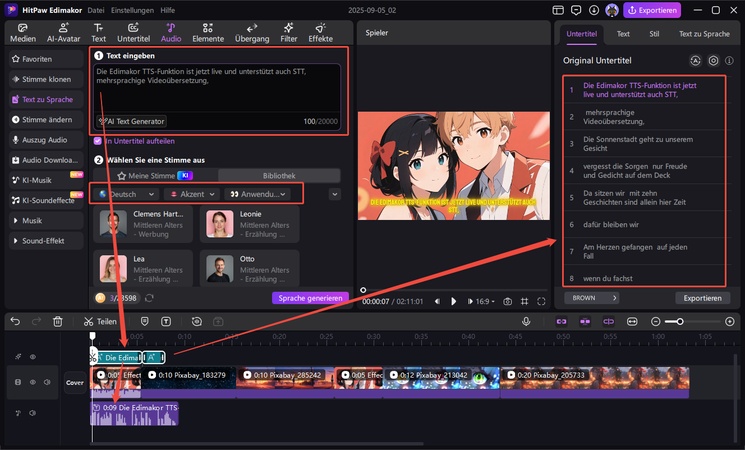Click the refresh credits icon
Screen dimensions: 745x450
[149, 298]
